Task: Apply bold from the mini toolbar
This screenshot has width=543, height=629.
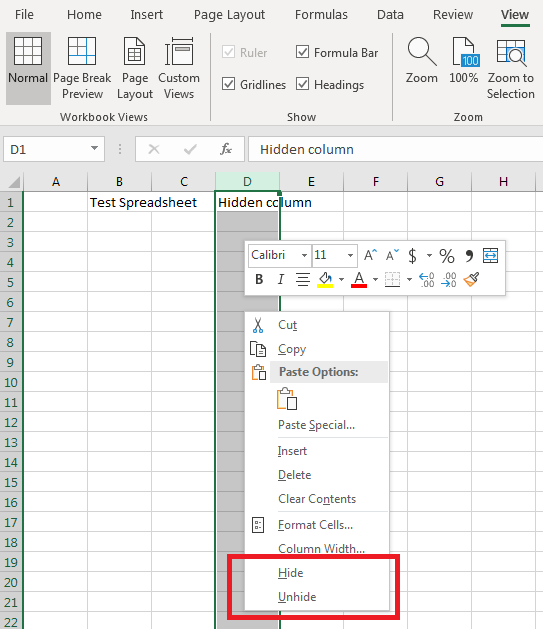Action: [259, 279]
